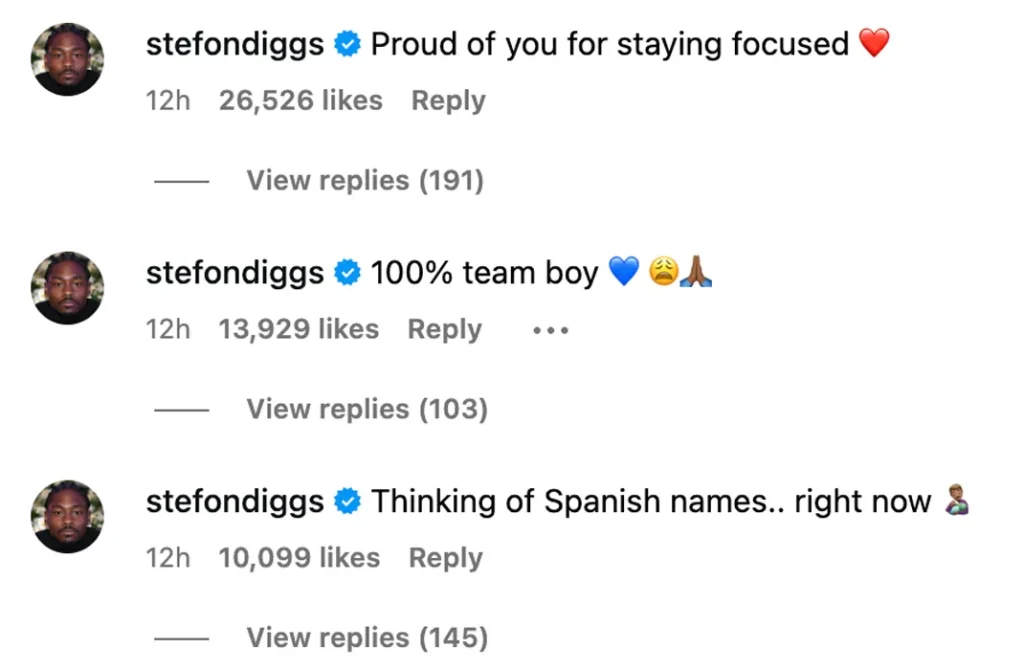
Task: Reply to 'Proud of you for staying focused' comment
Action: [448, 101]
